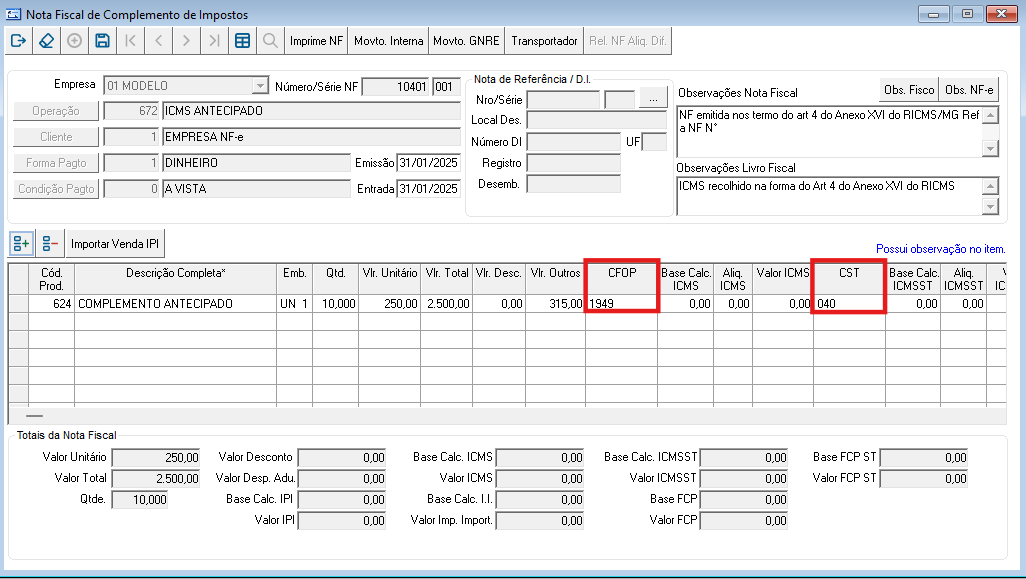Click the magnifier search icon
1026x579 pixels.
270,41
